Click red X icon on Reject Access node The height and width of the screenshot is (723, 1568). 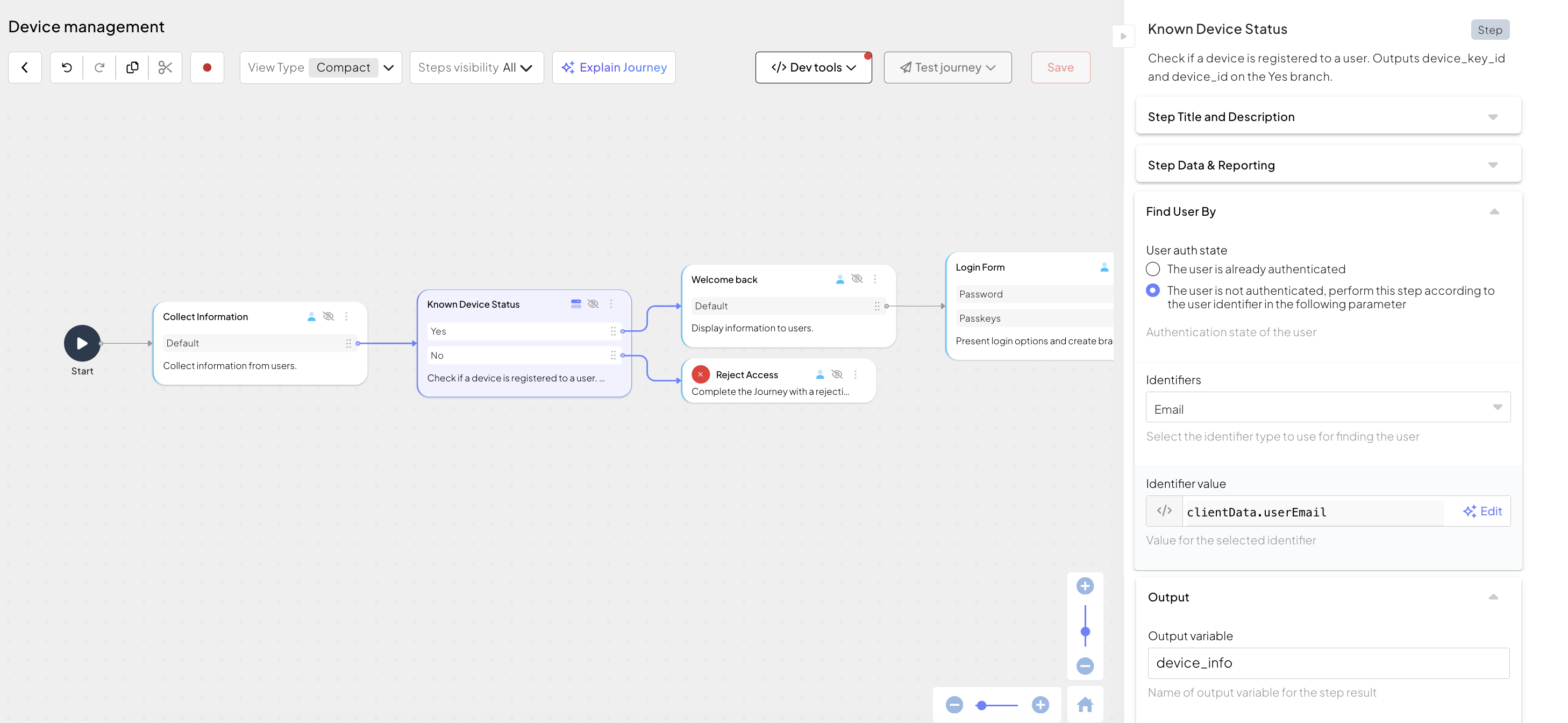coord(701,374)
